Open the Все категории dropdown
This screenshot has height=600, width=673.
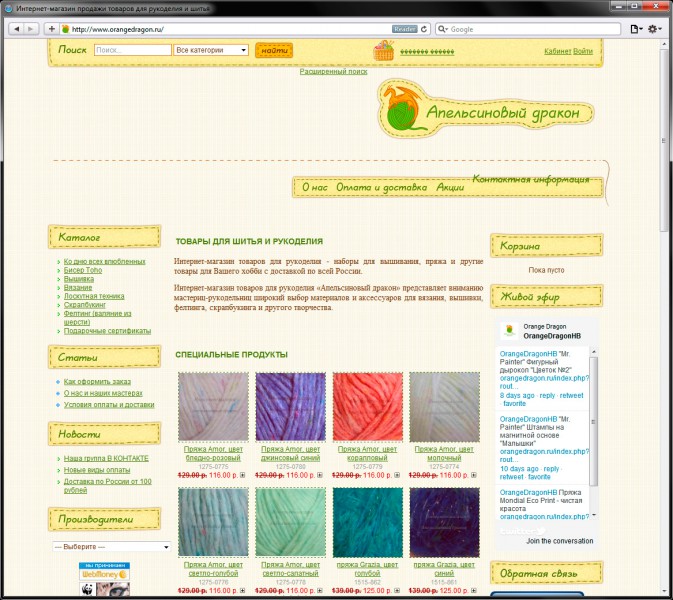click(211, 50)
